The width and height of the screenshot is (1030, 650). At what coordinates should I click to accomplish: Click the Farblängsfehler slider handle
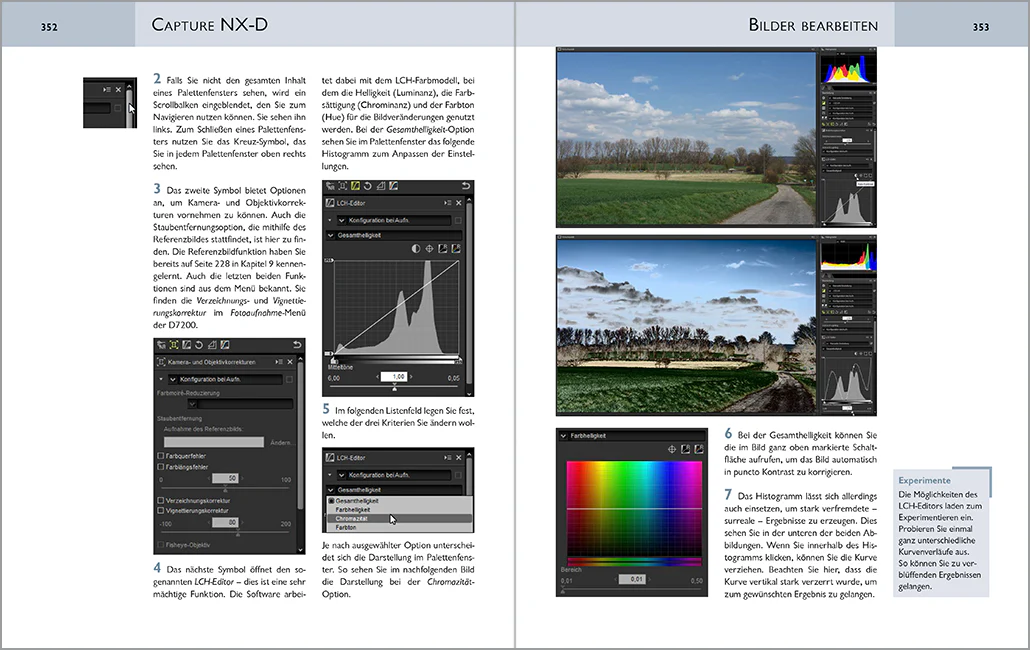tap(225, 489)
